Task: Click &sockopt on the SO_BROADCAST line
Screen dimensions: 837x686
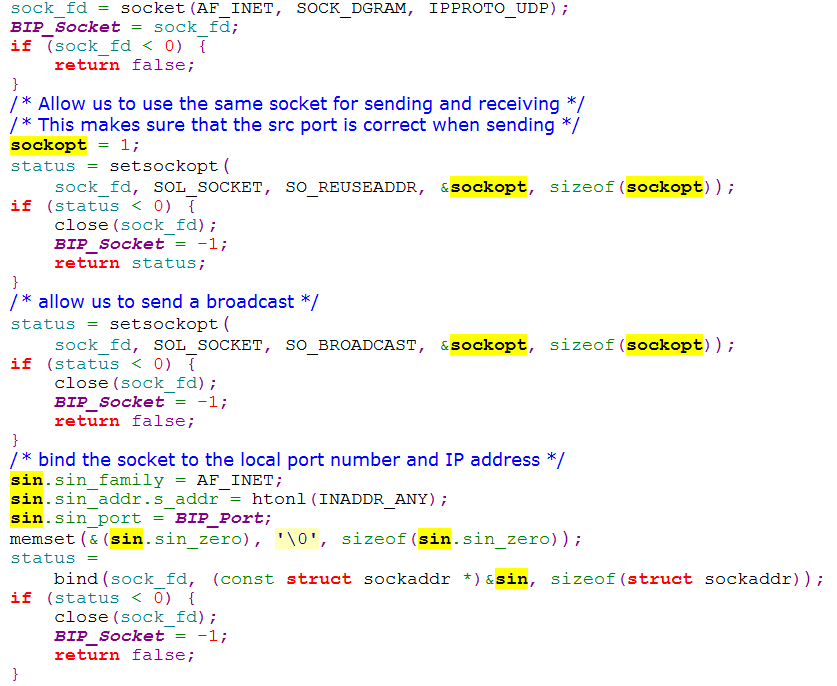Action: click(x=484, y=345)
